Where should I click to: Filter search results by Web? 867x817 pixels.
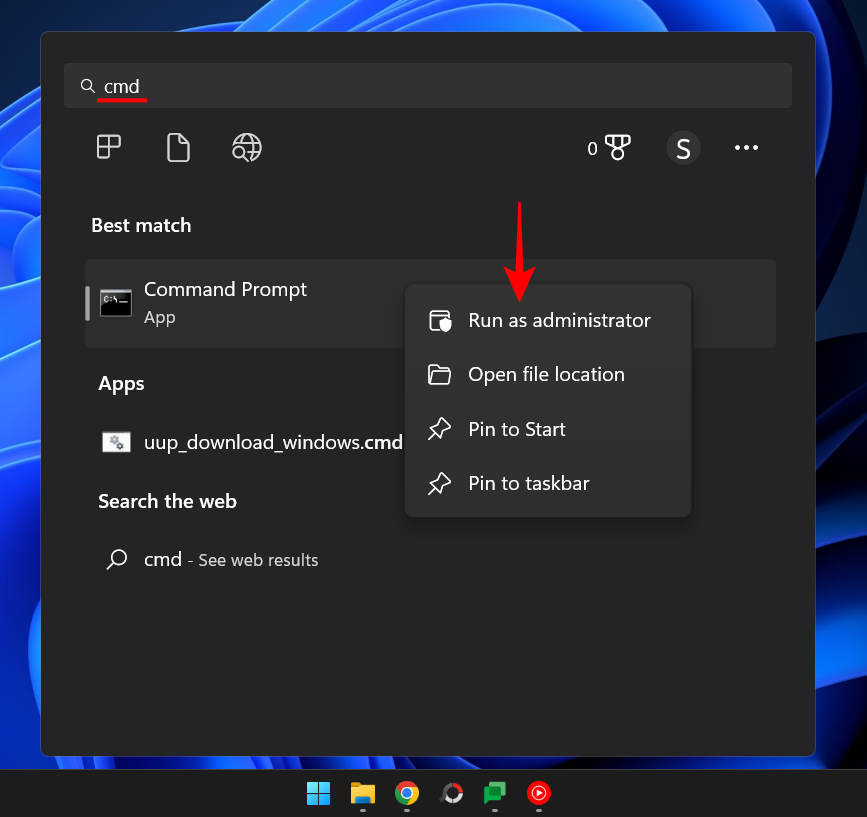[246, 147]
